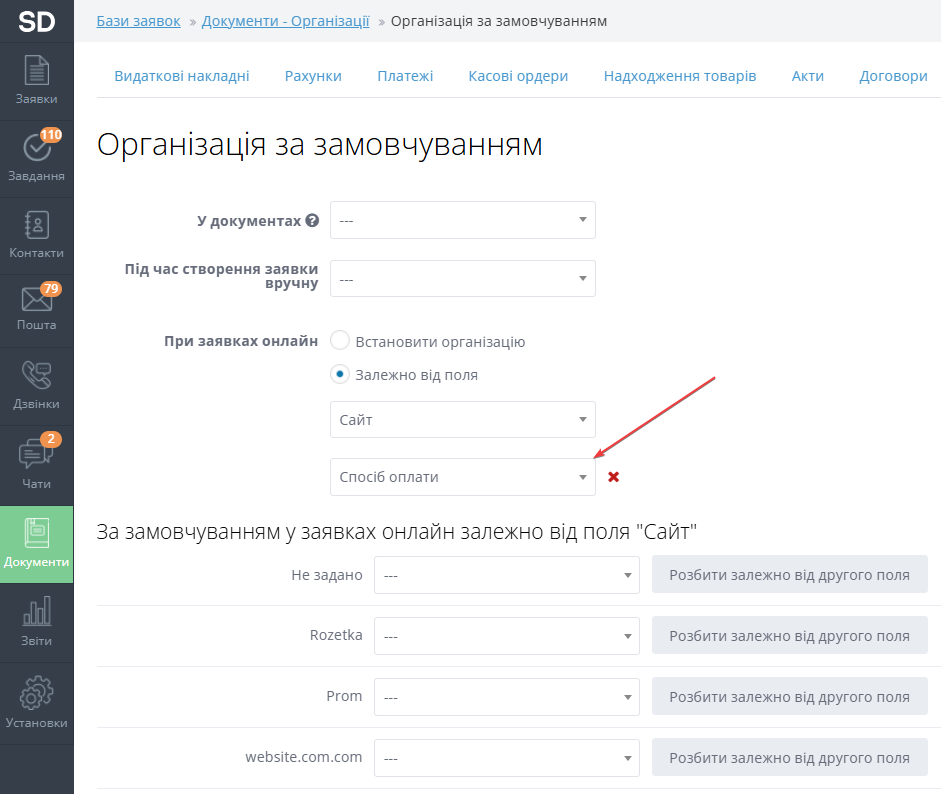
Task: Expand the Rozetka organization dropdown
Action: click(506, 636)
